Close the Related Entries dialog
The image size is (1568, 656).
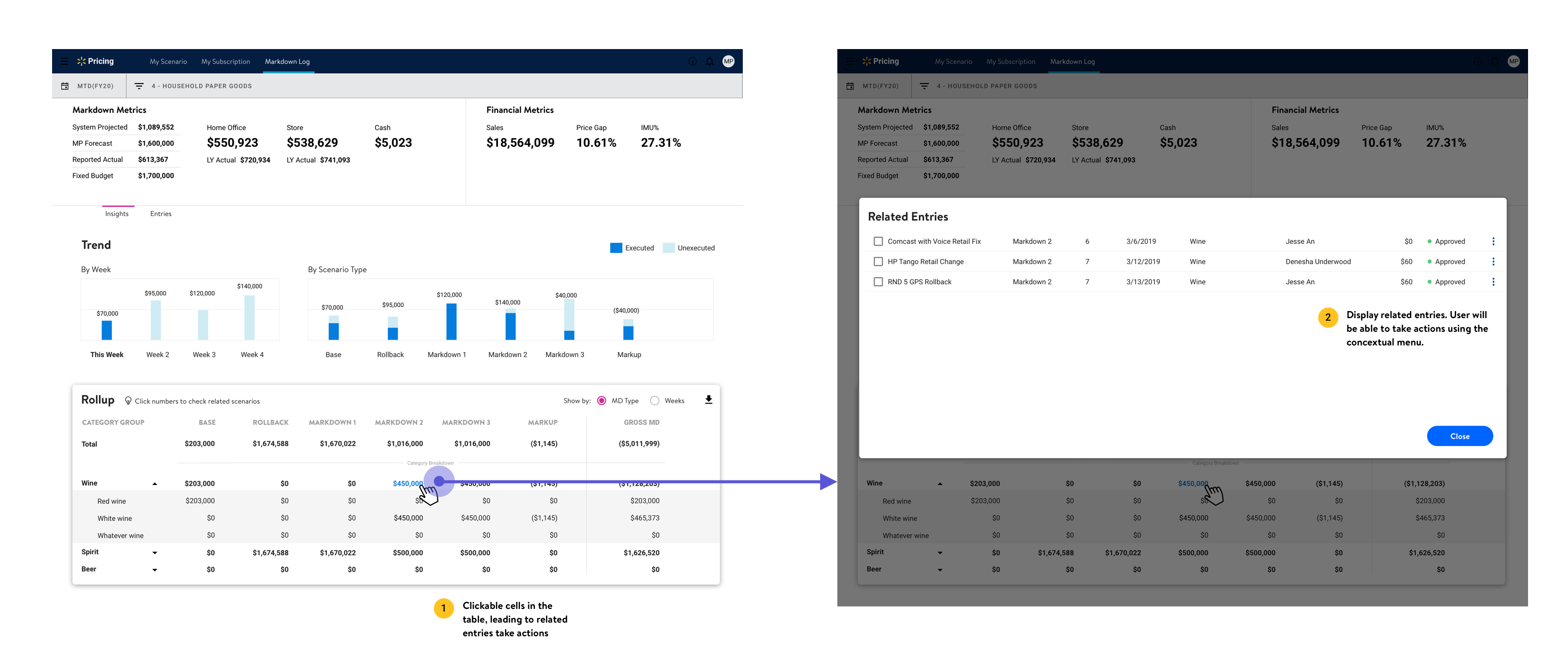coord(1459,436)
